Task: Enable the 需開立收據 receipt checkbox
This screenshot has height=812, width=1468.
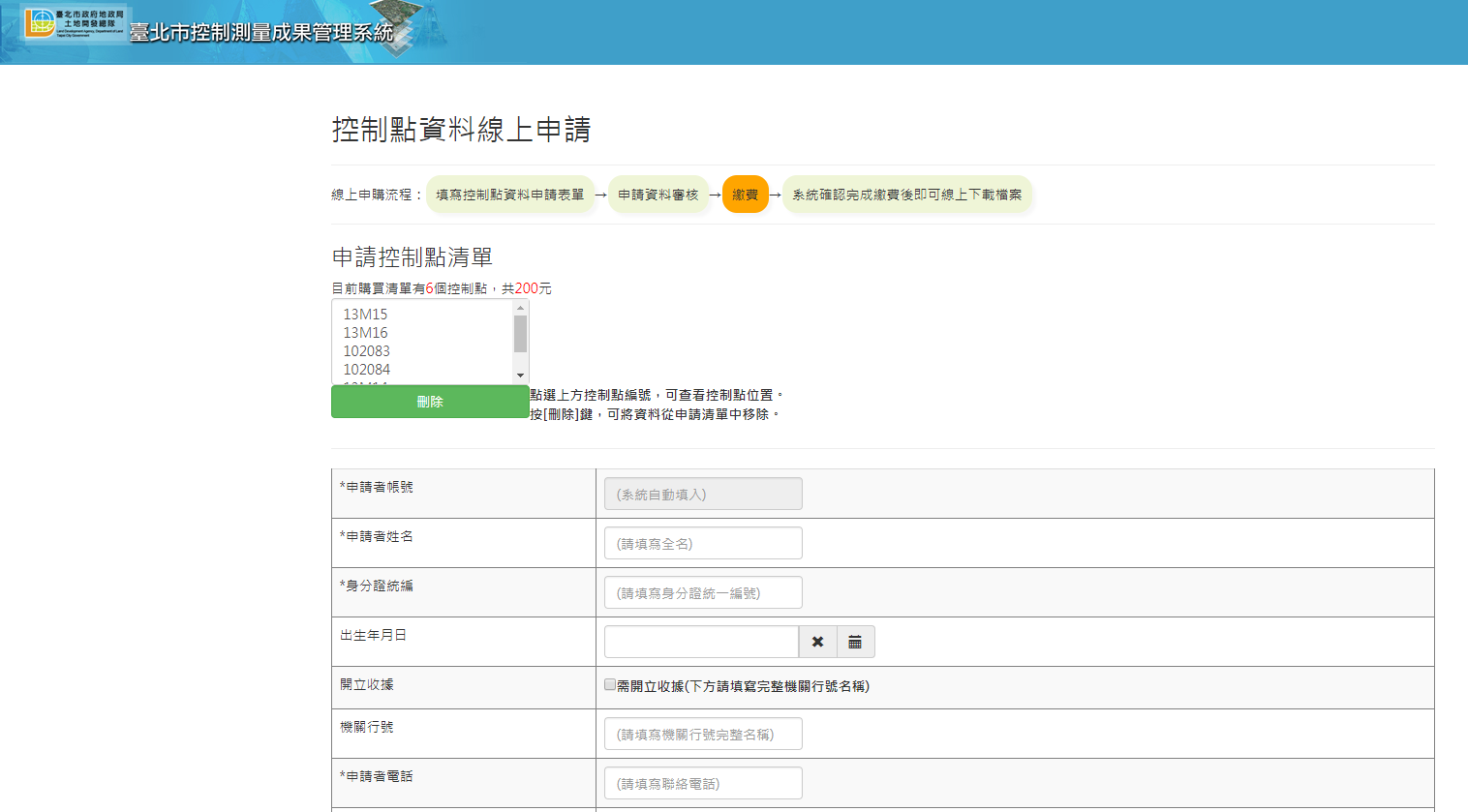Action: (610, 685)
